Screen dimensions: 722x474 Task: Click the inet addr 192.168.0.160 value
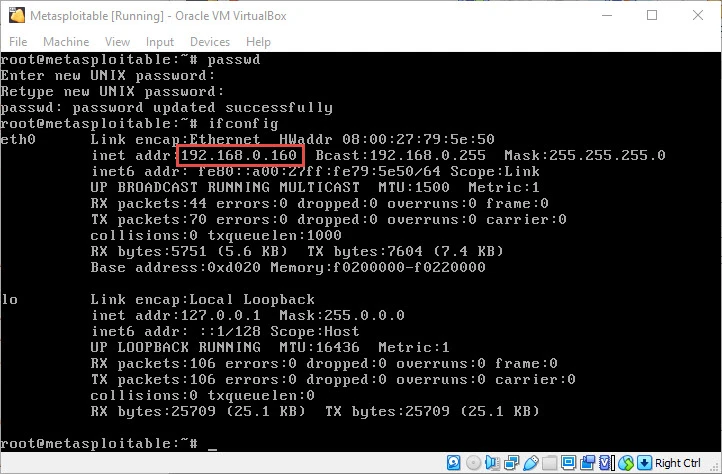tap(239, 155)
